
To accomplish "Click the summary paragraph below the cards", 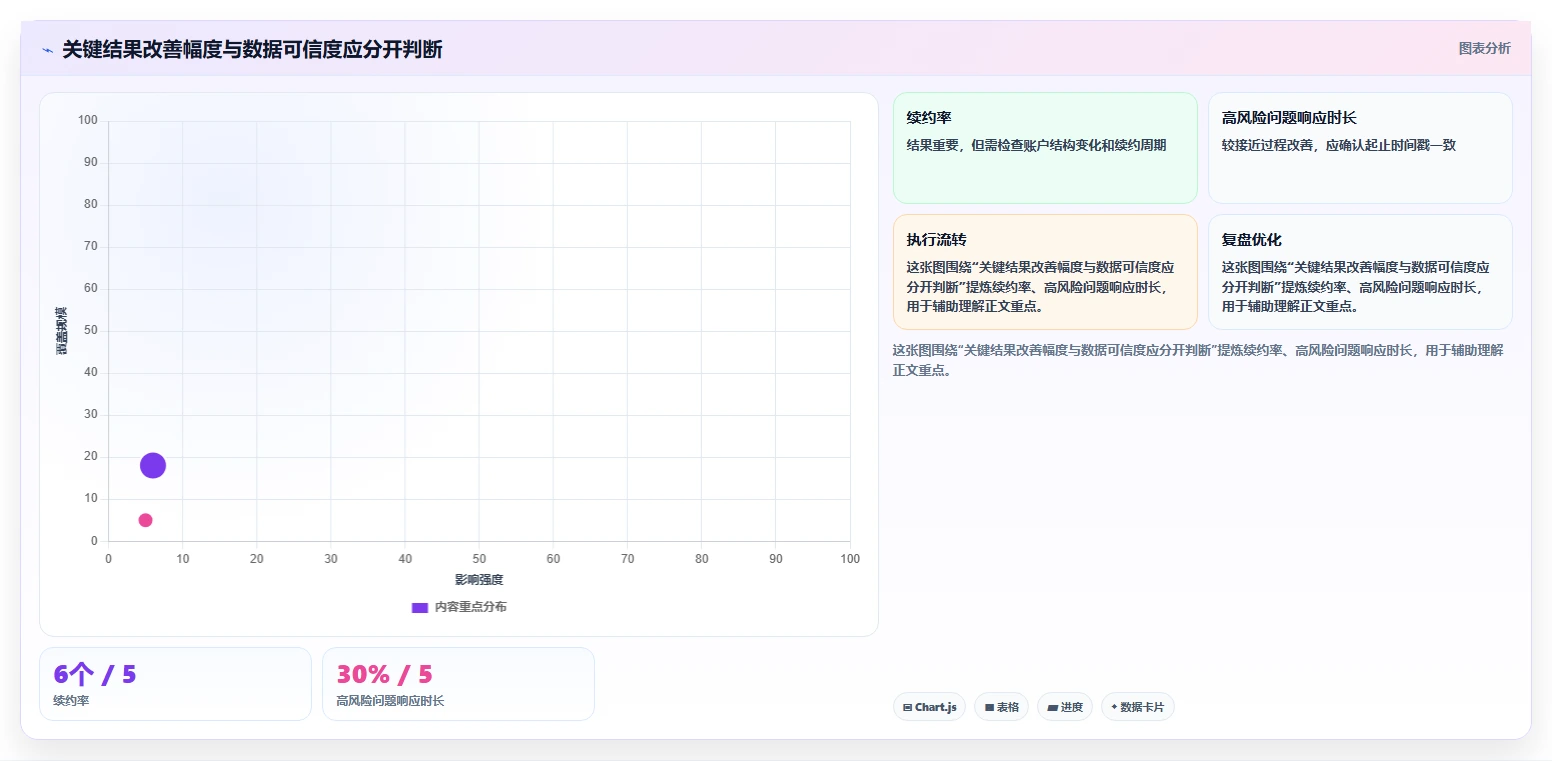I will [x=1198, y=360].
